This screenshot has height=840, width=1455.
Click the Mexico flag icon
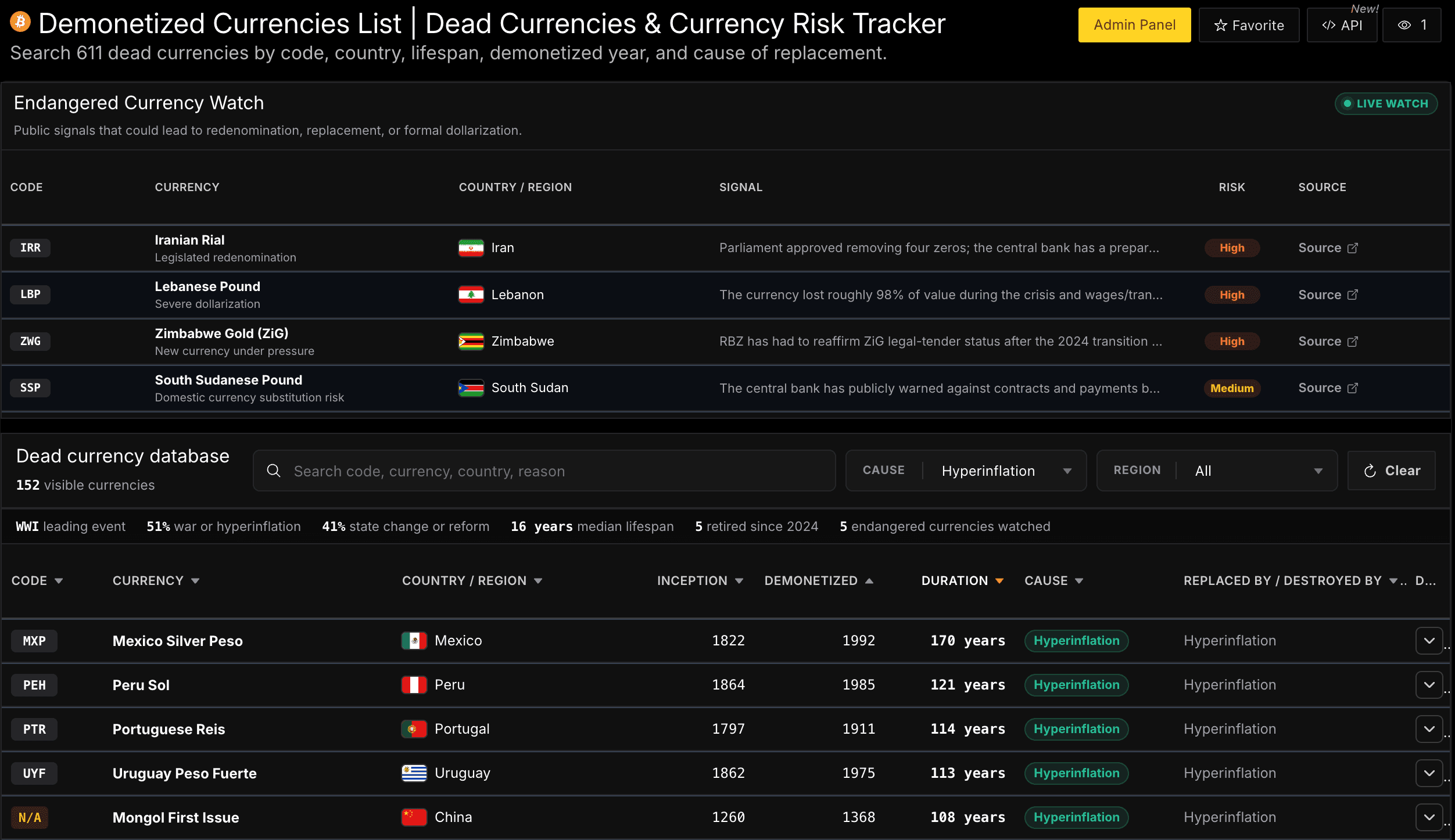(x=414, y=641)
